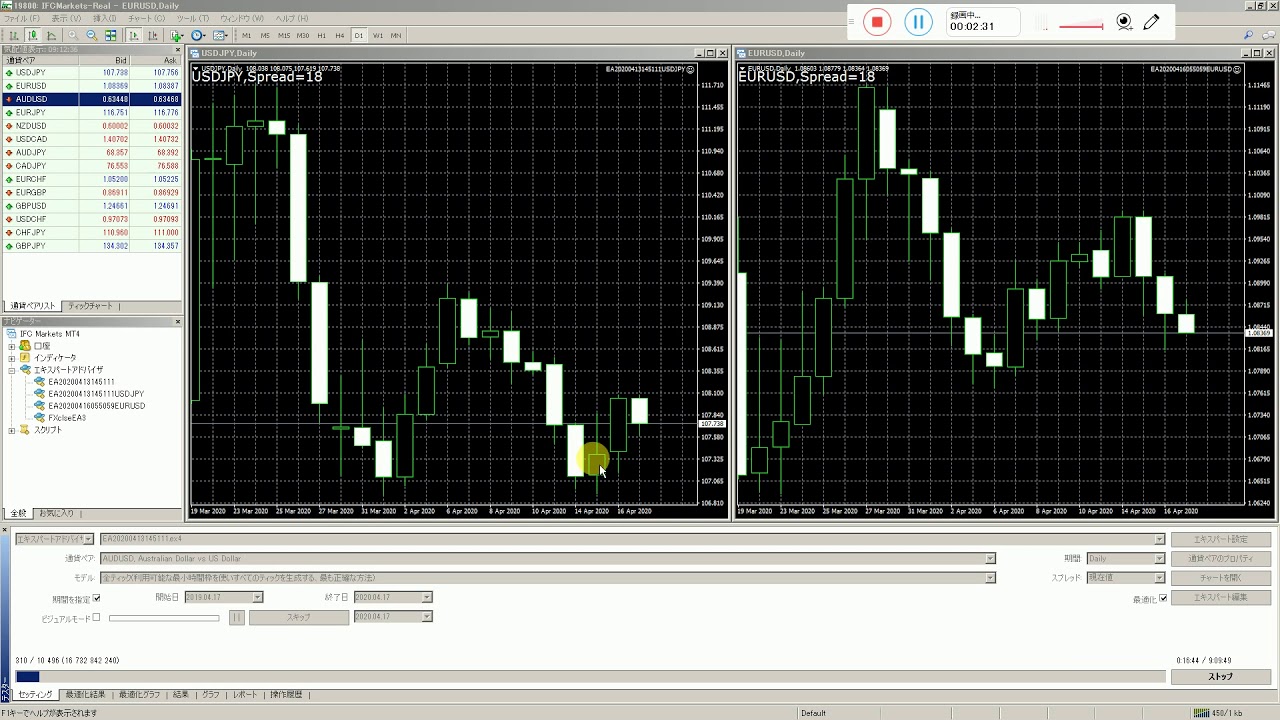Select the bar chart type toolbar icon

coord(14,35)
